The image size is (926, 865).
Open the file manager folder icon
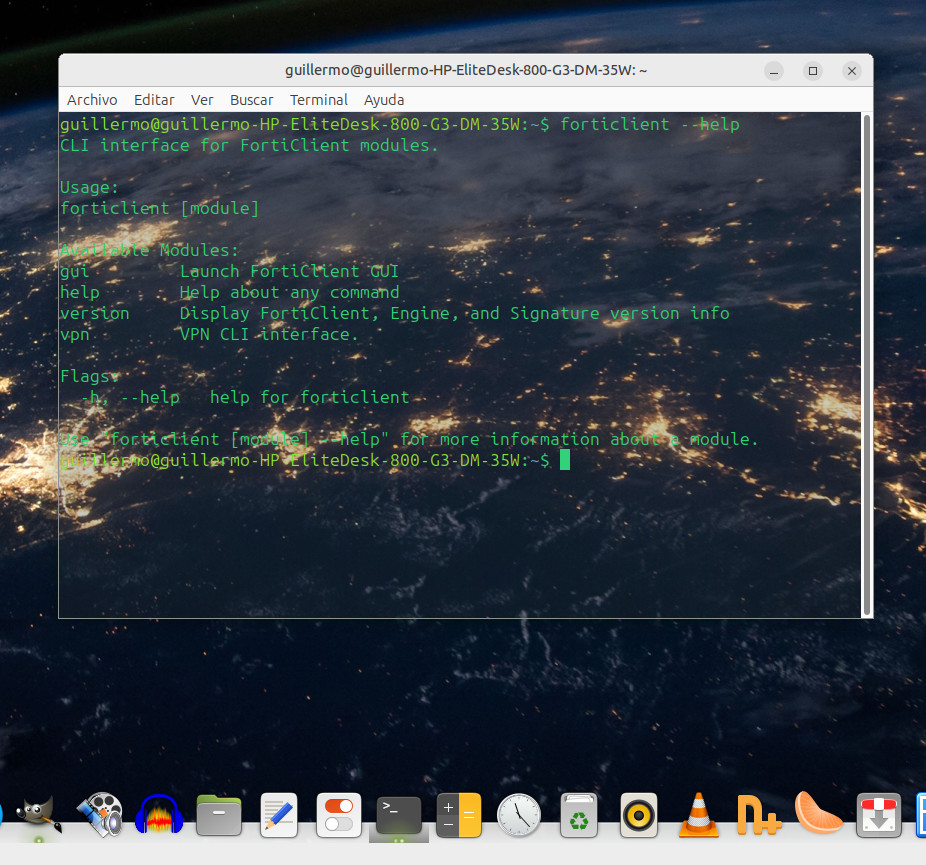click(219, 815)
